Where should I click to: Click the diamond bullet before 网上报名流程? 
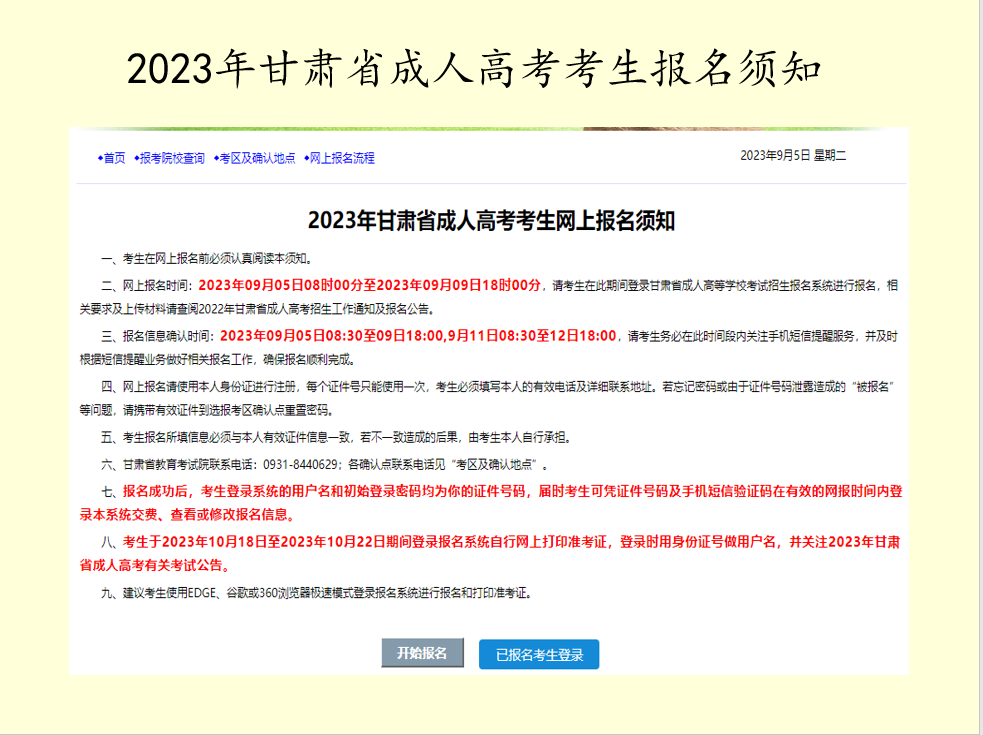307,158
